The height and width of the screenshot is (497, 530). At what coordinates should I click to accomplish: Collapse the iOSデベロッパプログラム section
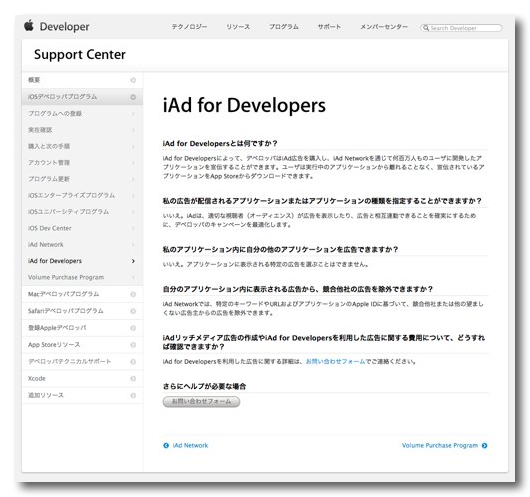point(133,97)
